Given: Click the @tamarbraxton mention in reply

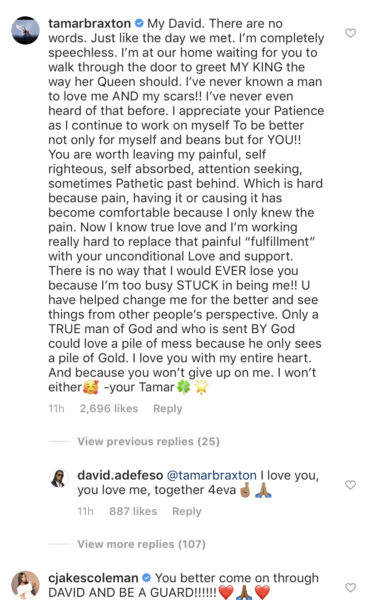Looking at the screenshot, I should 212,475.
